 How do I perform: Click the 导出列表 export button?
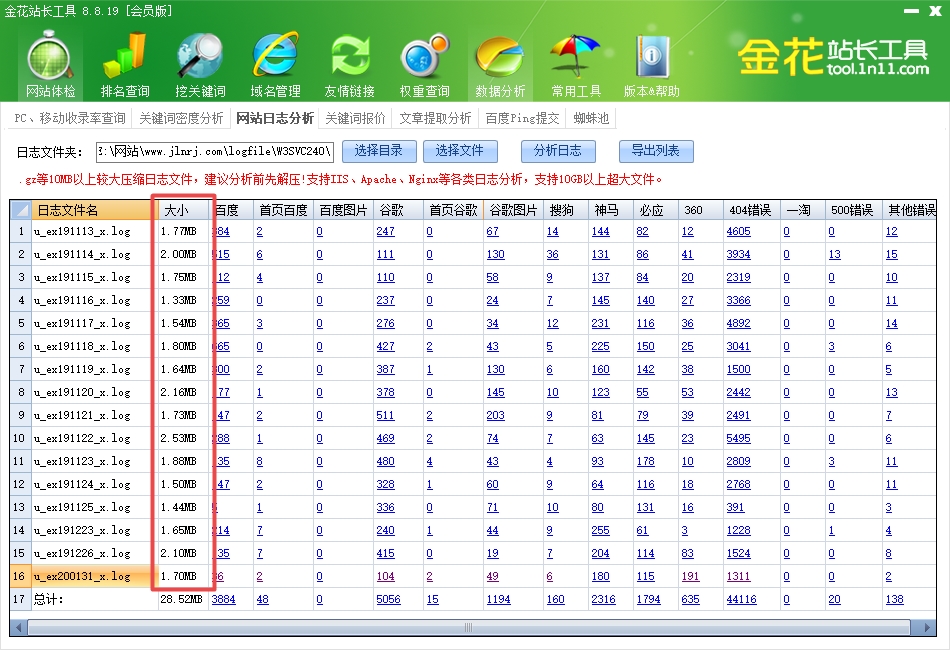(655, 151)
